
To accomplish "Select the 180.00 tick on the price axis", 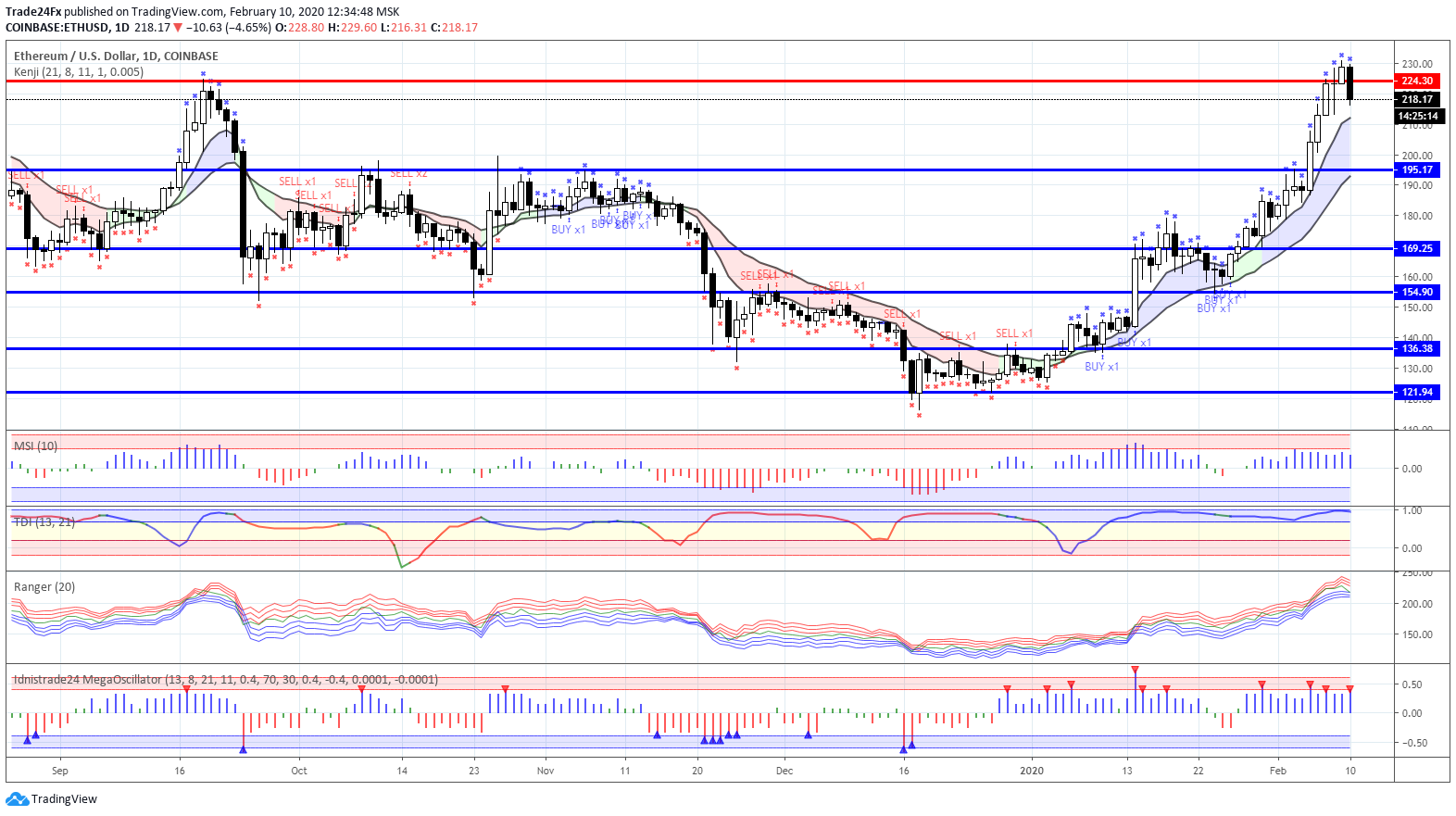I will [x=1417, y=216].
